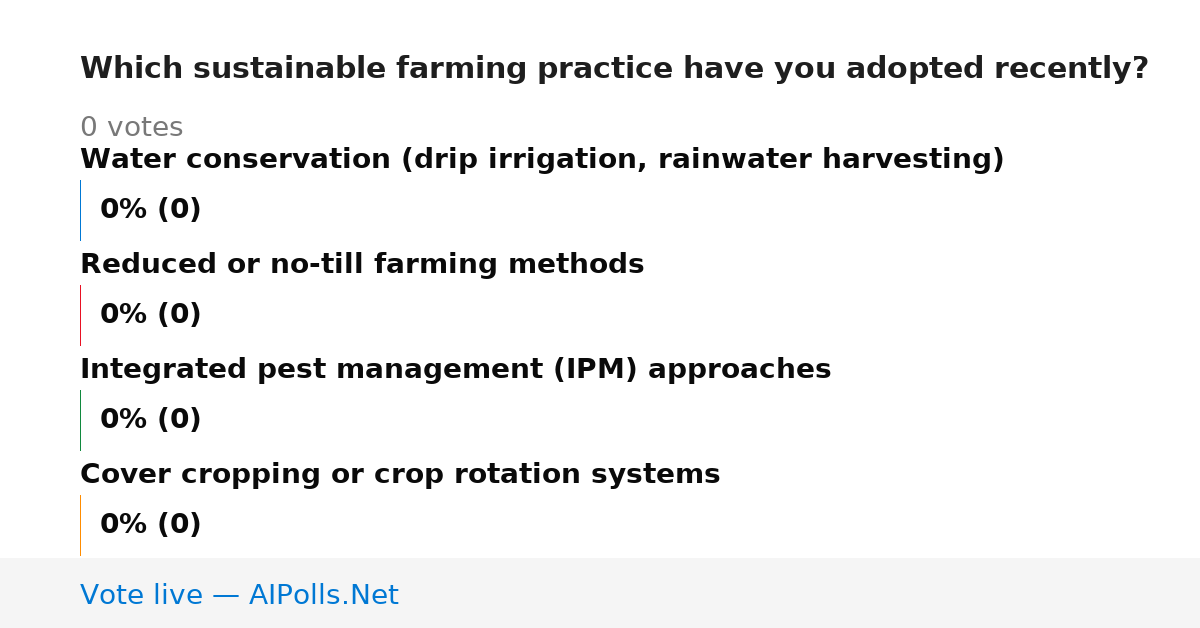Choose Reduced or no-till farming methods option

click(x=362, y=265)
